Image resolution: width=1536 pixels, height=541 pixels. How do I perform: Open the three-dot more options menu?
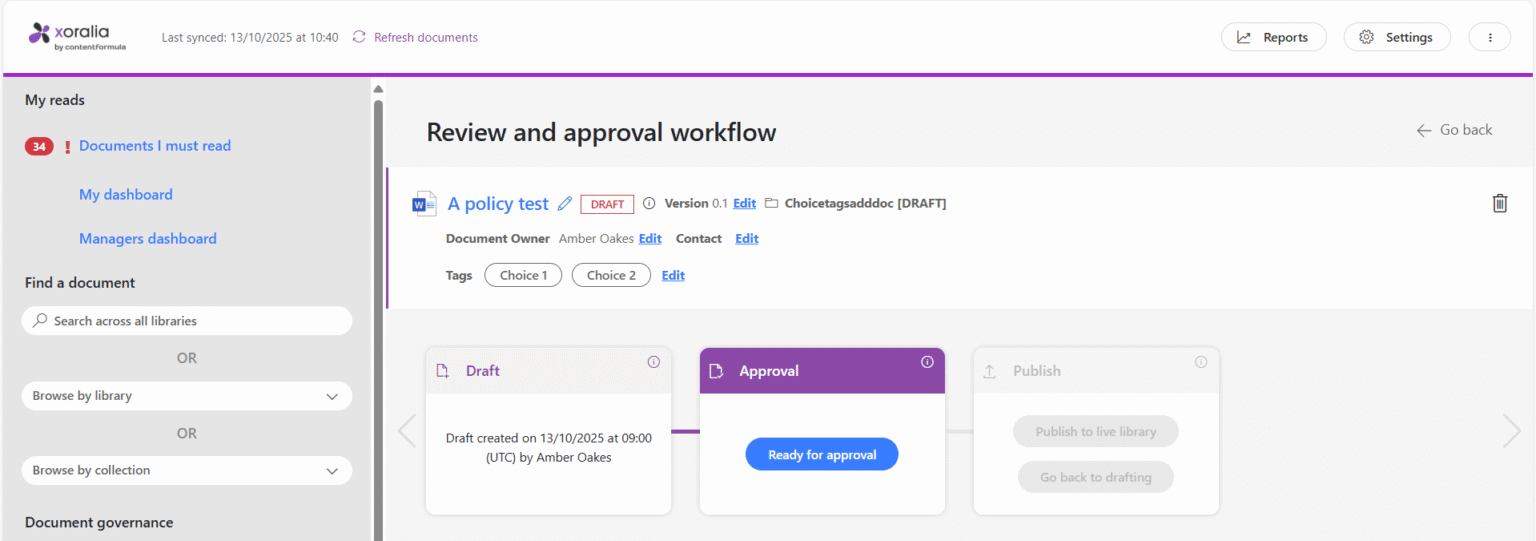click(x=1489, y=37)
